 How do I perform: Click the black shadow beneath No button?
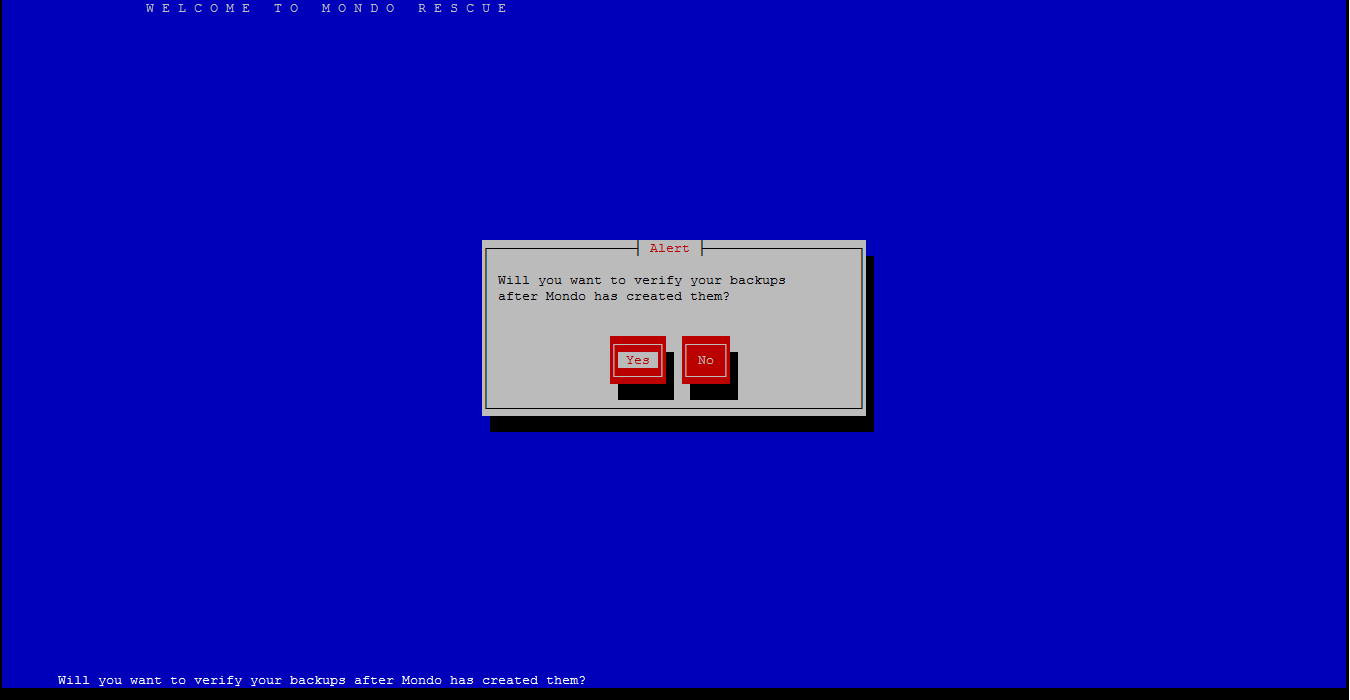713,392
